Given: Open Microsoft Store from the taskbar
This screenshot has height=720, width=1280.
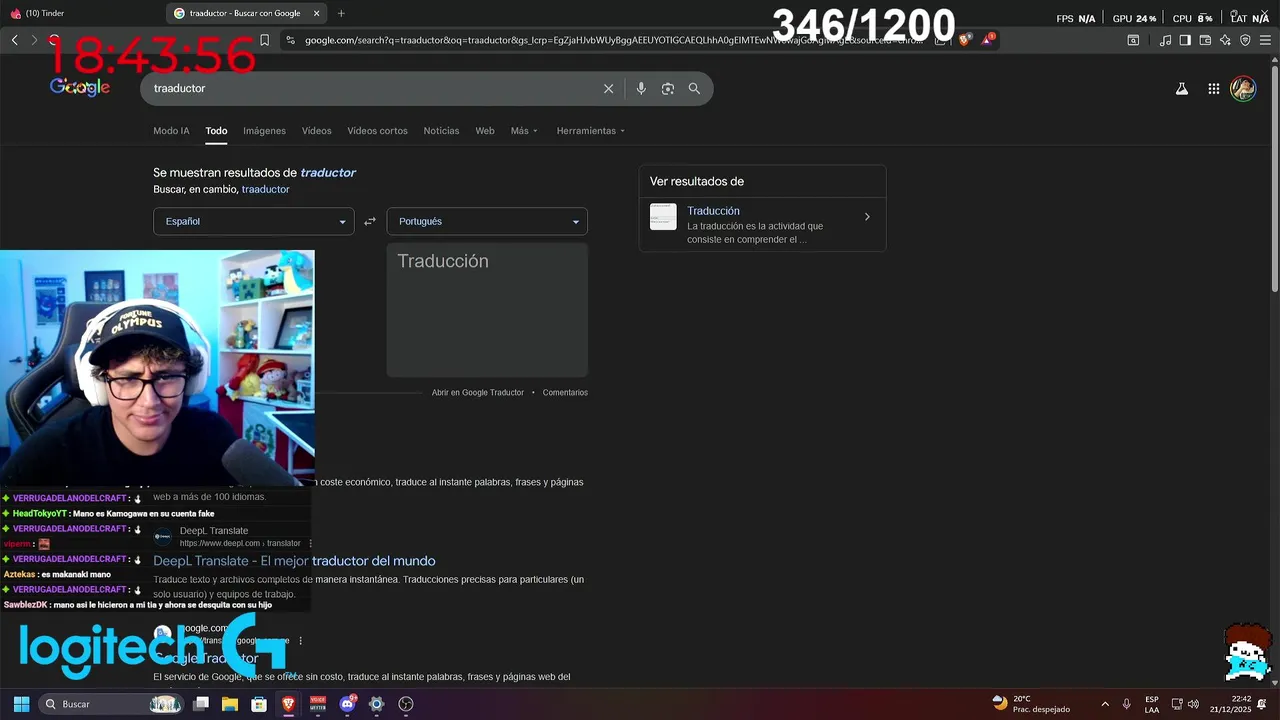Looking at the screenshot, I should (x=259, y=704).
